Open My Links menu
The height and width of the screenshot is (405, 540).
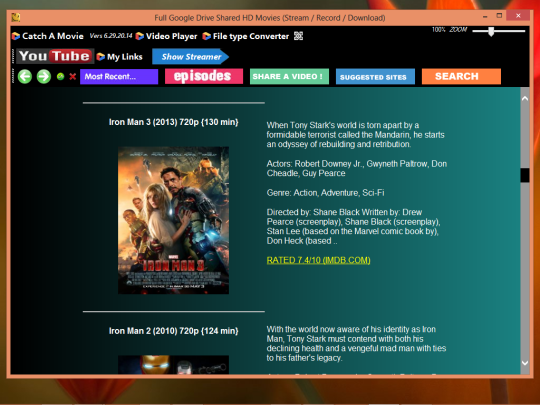pyautogui.click(x=120, y=57)
